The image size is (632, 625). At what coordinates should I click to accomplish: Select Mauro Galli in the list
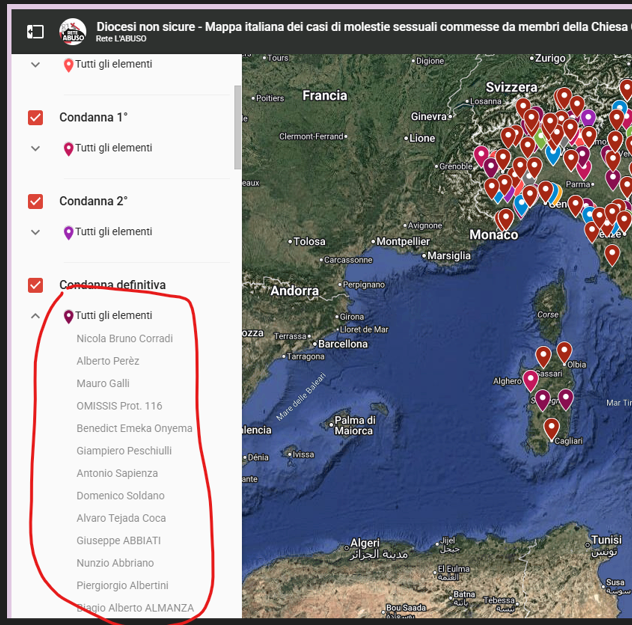(103, 384)
